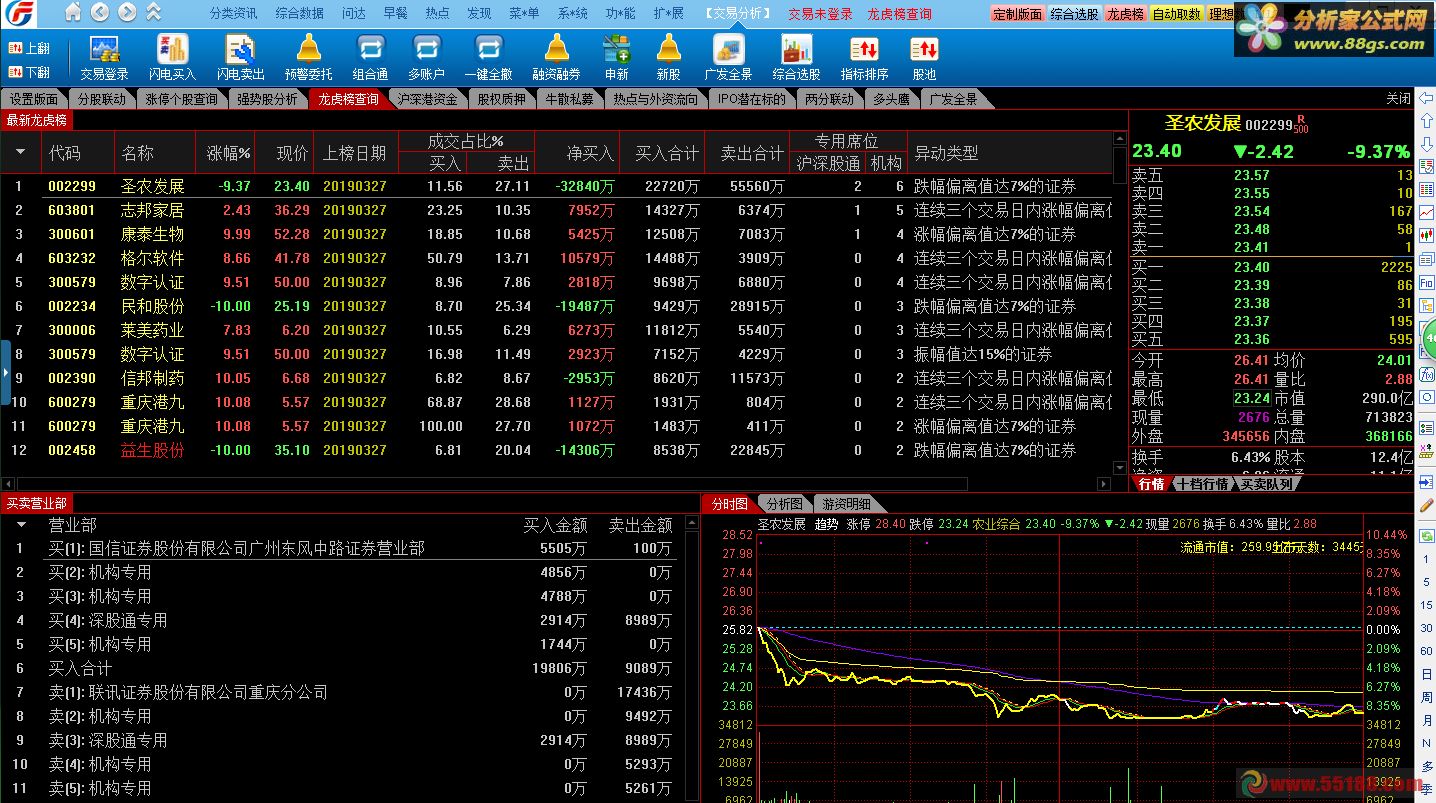Expand the left edge side panel handle
1436x803 pixels.
click(x=5, y=372)
